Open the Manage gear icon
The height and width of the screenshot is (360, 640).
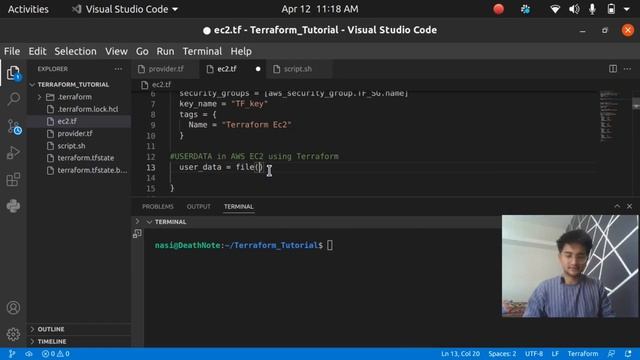point(13,334)
